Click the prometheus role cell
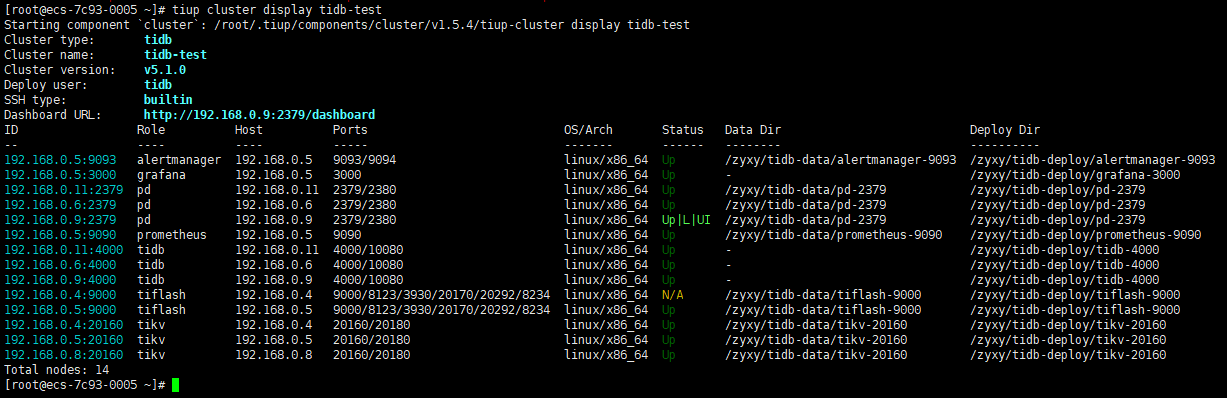Screen dimensions: 1227x398 172,235
